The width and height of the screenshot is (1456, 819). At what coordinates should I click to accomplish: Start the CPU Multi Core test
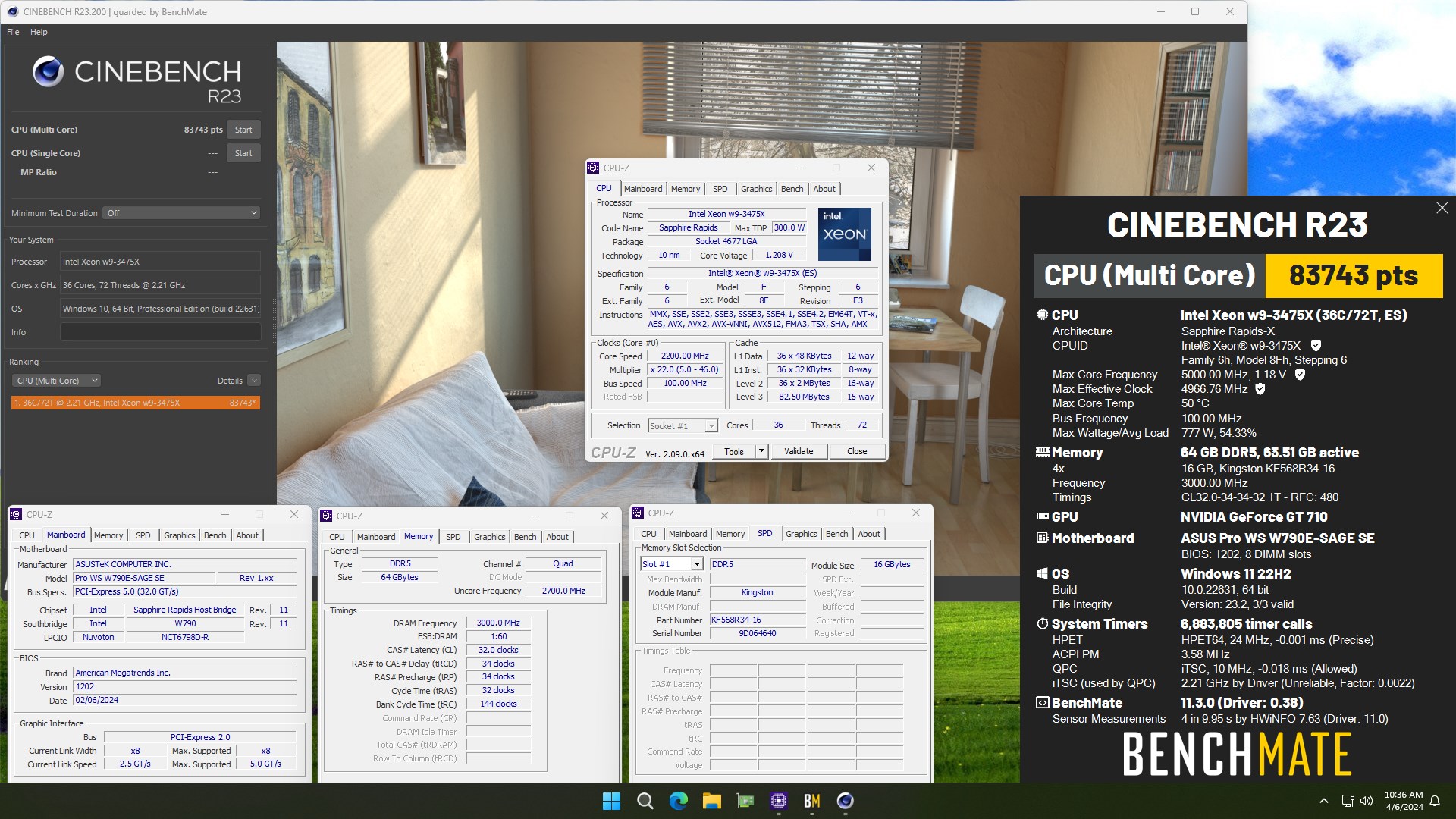[243, 130]
